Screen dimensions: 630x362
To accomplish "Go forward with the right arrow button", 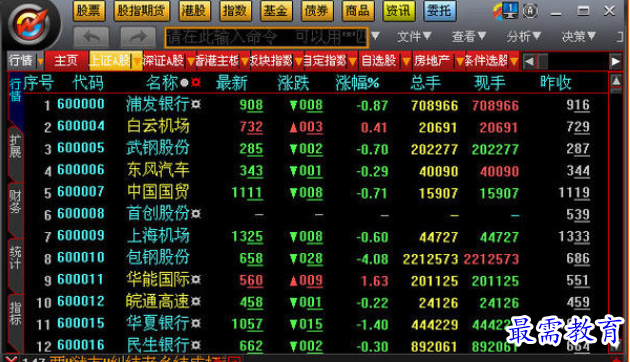I will click(138, 38).
